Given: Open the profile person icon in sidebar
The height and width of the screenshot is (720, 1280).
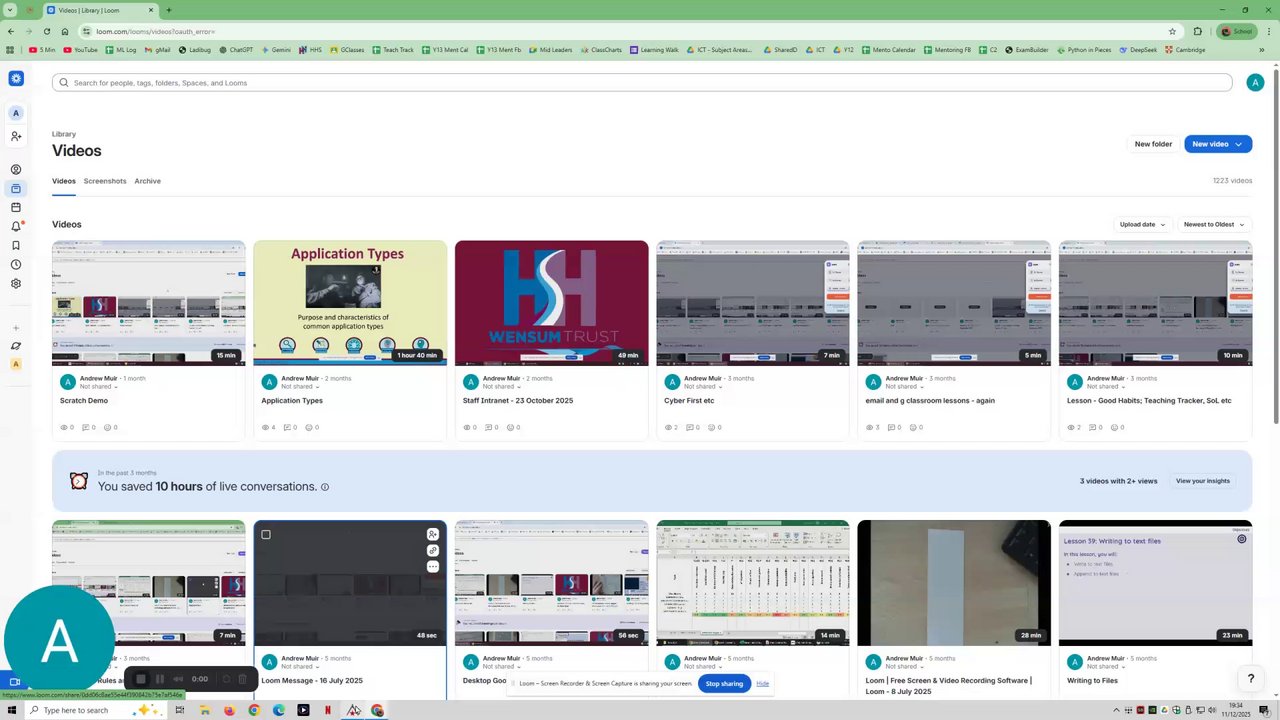Looking at the screenshot, I should tap(16, 170).
